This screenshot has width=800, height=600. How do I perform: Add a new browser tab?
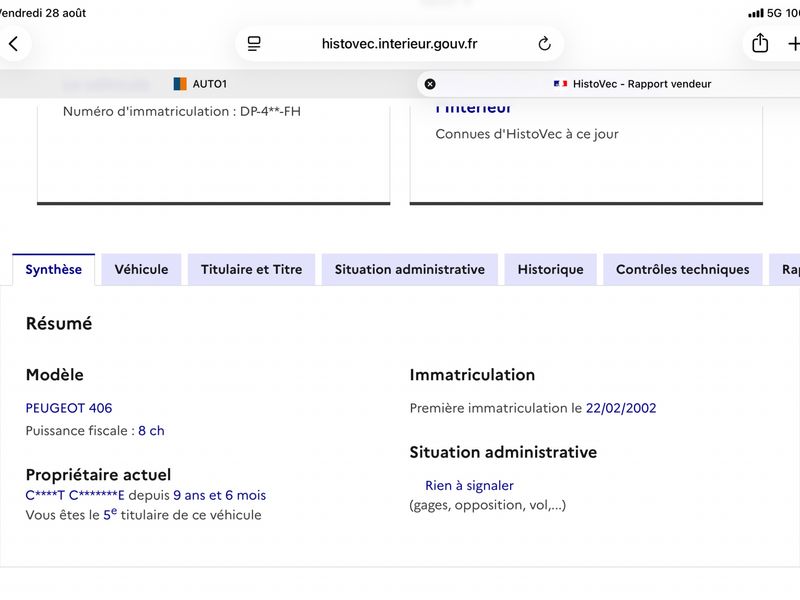pyautogui.click(x=793, y=44)
